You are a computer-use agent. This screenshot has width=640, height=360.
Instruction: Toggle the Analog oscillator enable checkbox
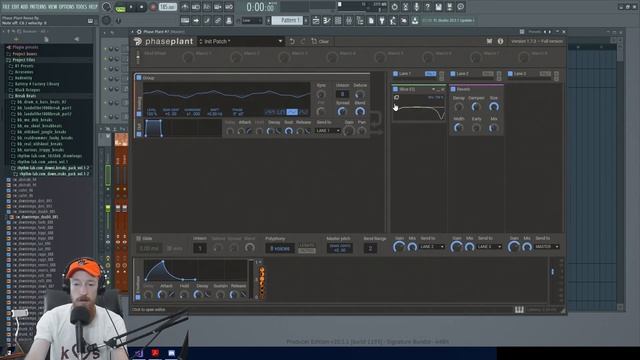pyautogui.click(x=139, y=114)
